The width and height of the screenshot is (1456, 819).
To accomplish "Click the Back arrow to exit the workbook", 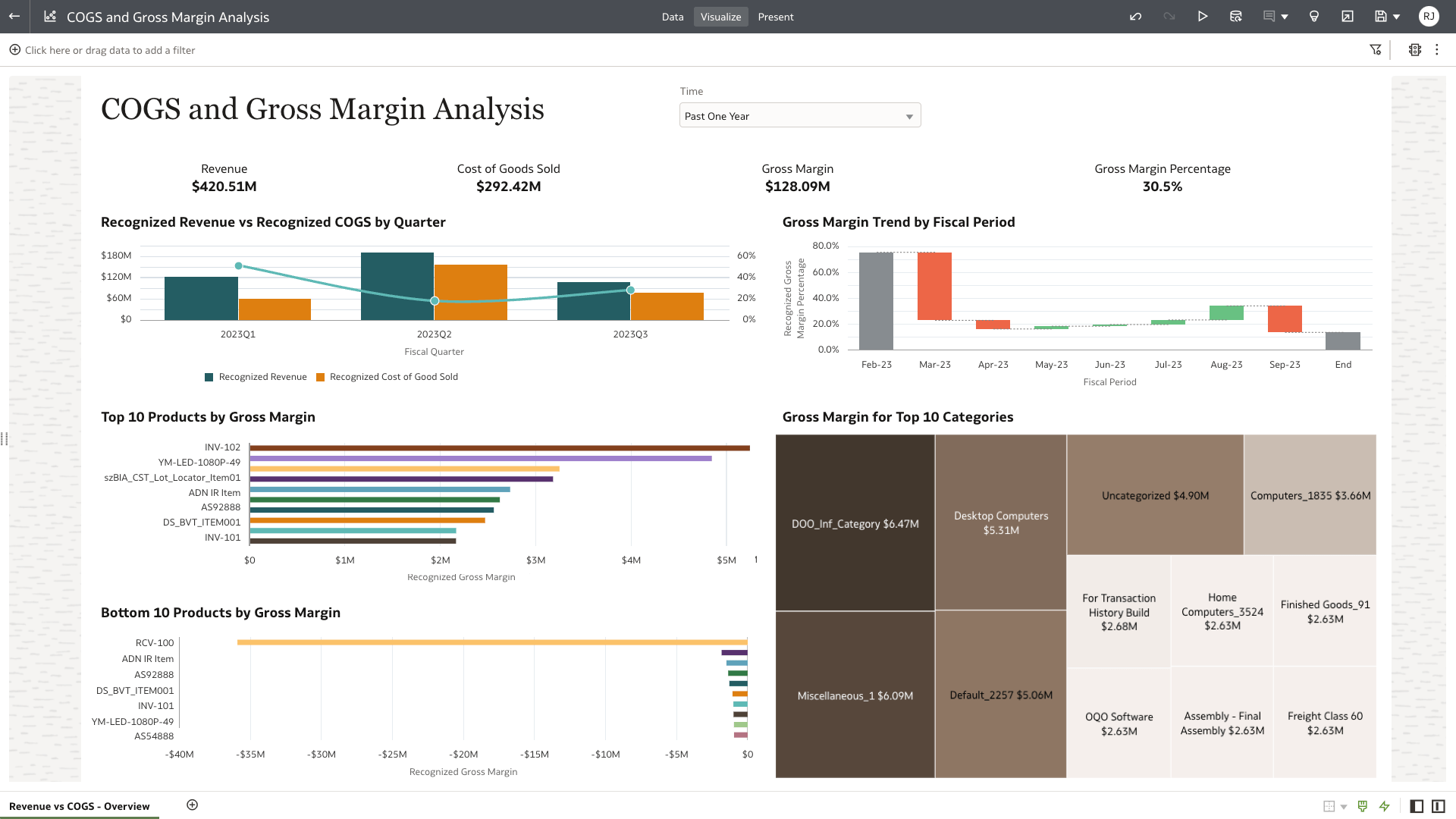I will click(x=14, y=17).
